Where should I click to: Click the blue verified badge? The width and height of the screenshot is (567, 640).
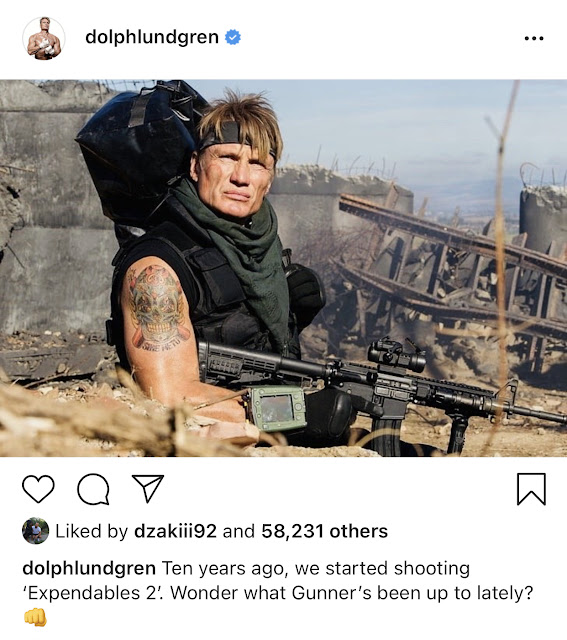click(233, 37)
